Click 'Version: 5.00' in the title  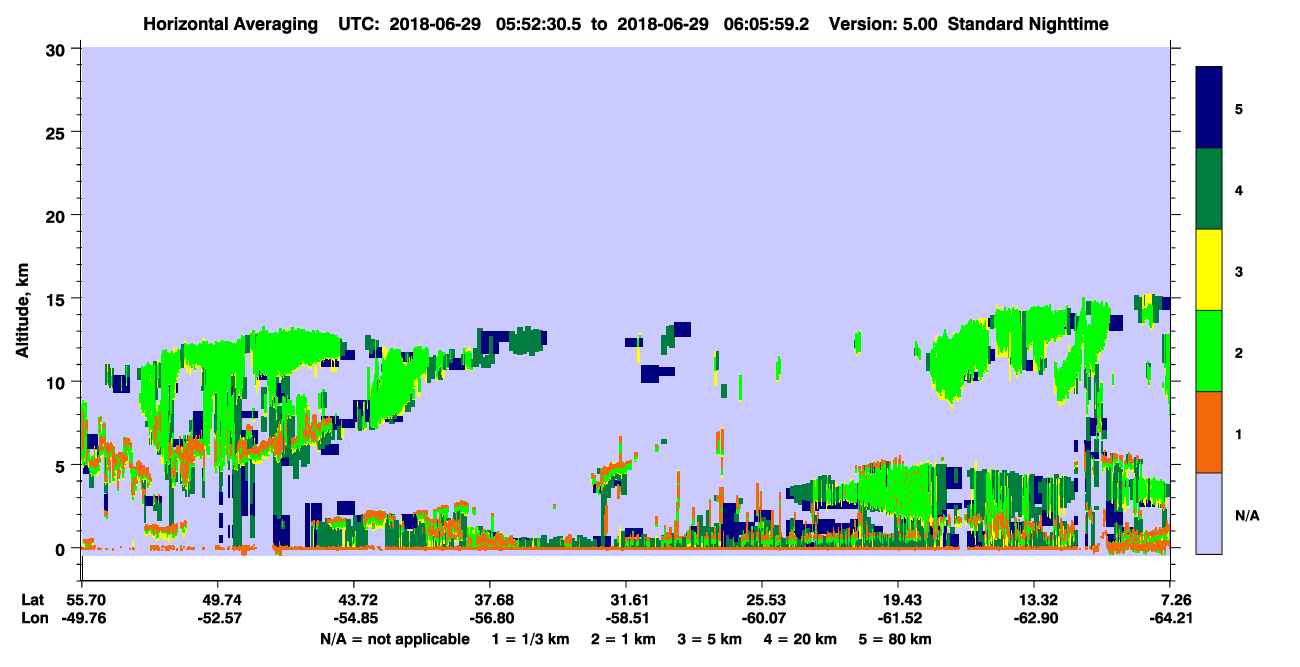click(x=883, y=23)
